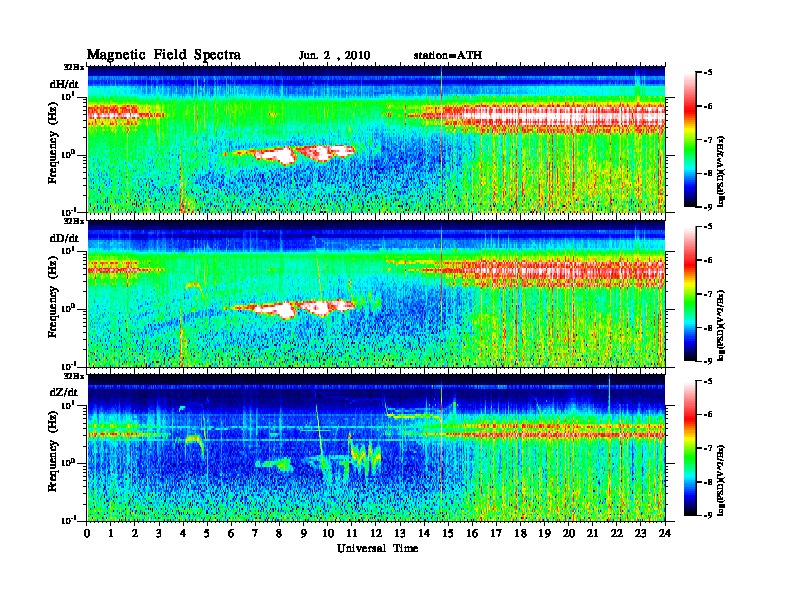
Task: Click the 10^0 frequency tick of the dZ/dt panel
Action: pos(67,462)
